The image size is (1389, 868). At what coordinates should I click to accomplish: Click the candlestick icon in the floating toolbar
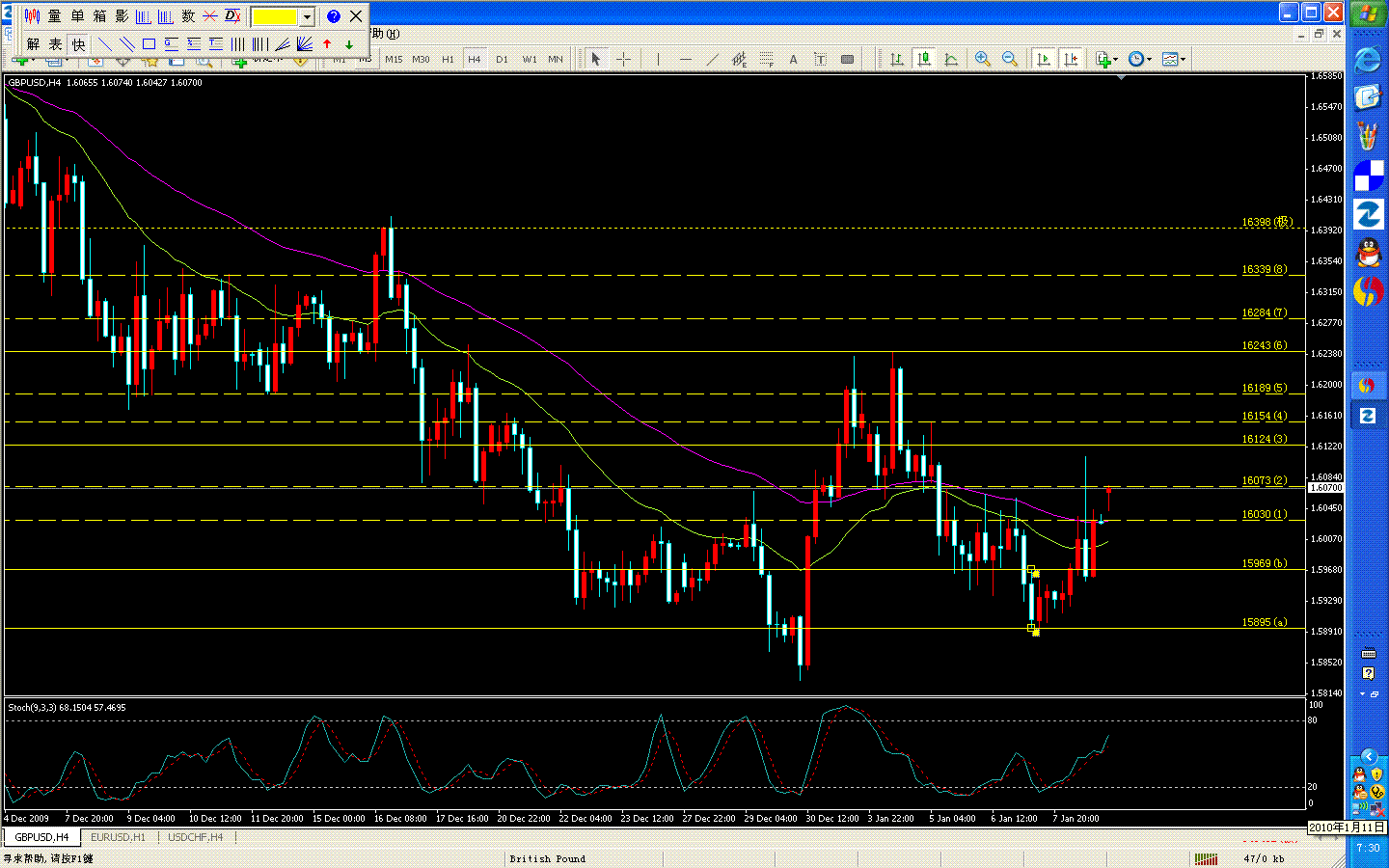point(33,16)
